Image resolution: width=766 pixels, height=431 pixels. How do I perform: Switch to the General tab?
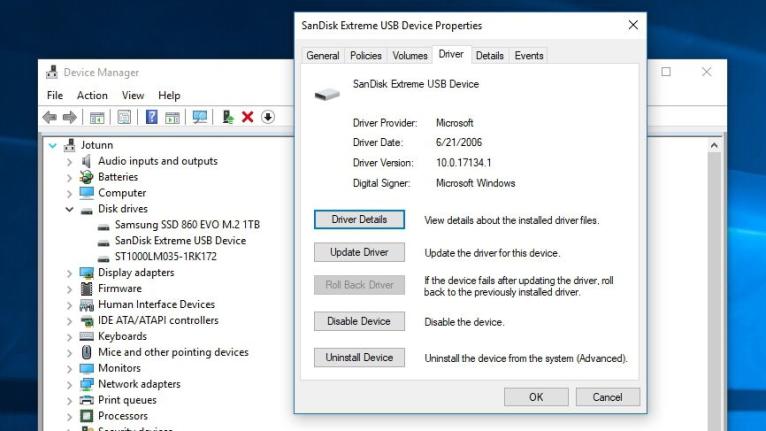323,56
